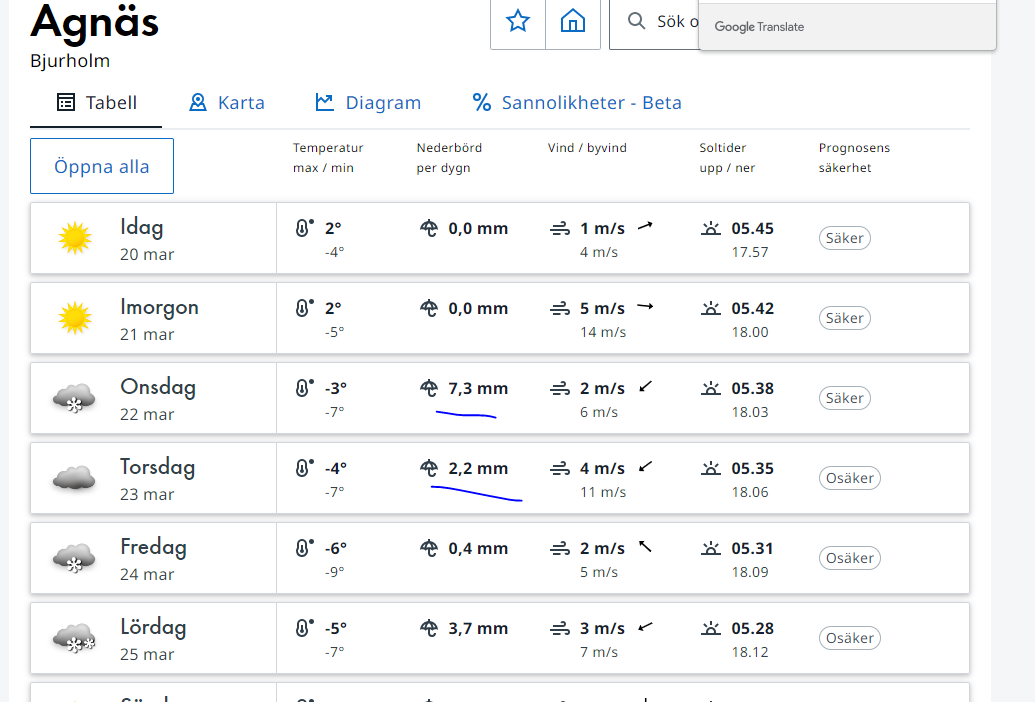The width and height of the screenshot is (1035, 702).
Task: Click the sun icon for Idag
Action: tap(75, 238)
